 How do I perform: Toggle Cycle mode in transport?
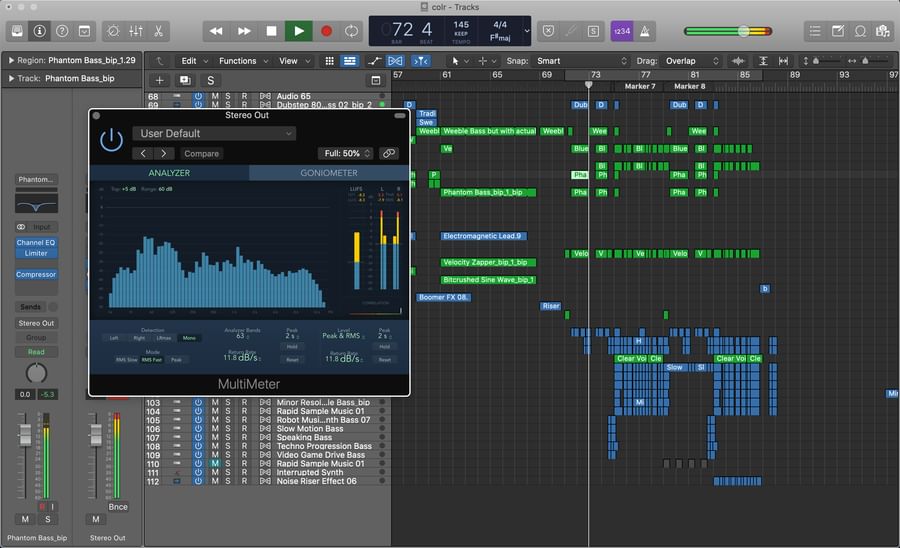click(351, 31)
